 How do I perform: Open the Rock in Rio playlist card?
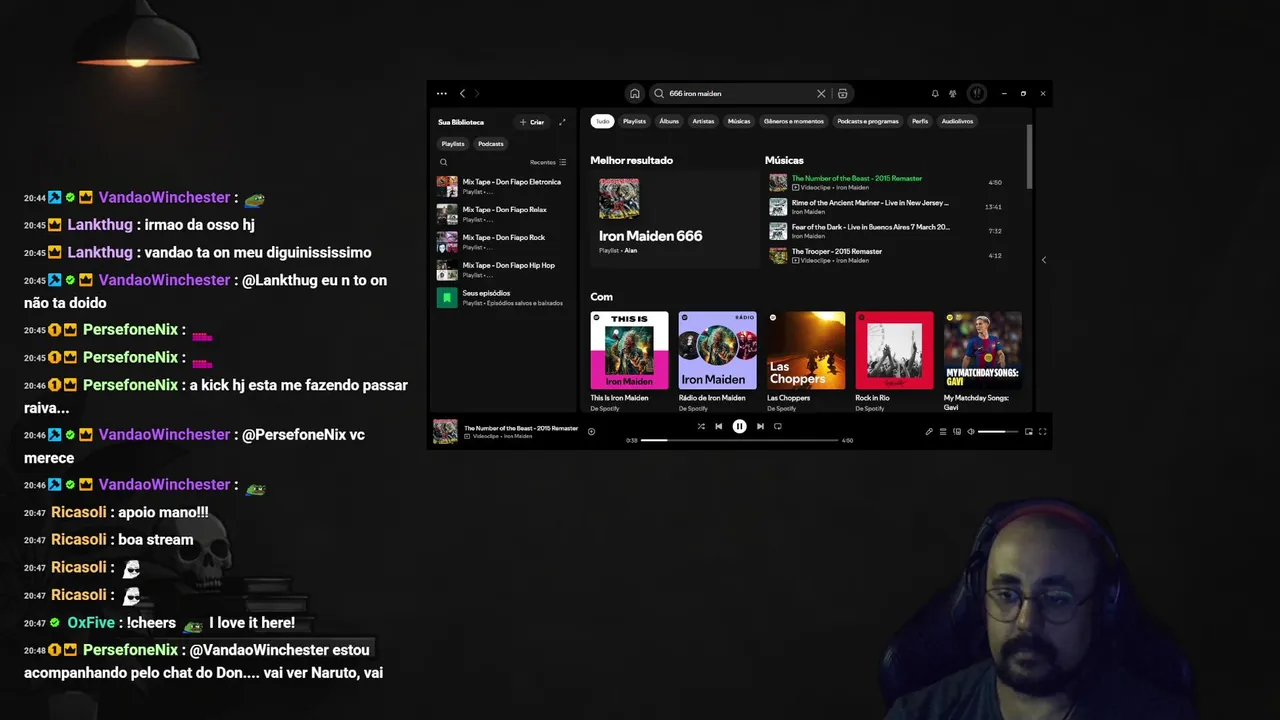pos(894,362)
